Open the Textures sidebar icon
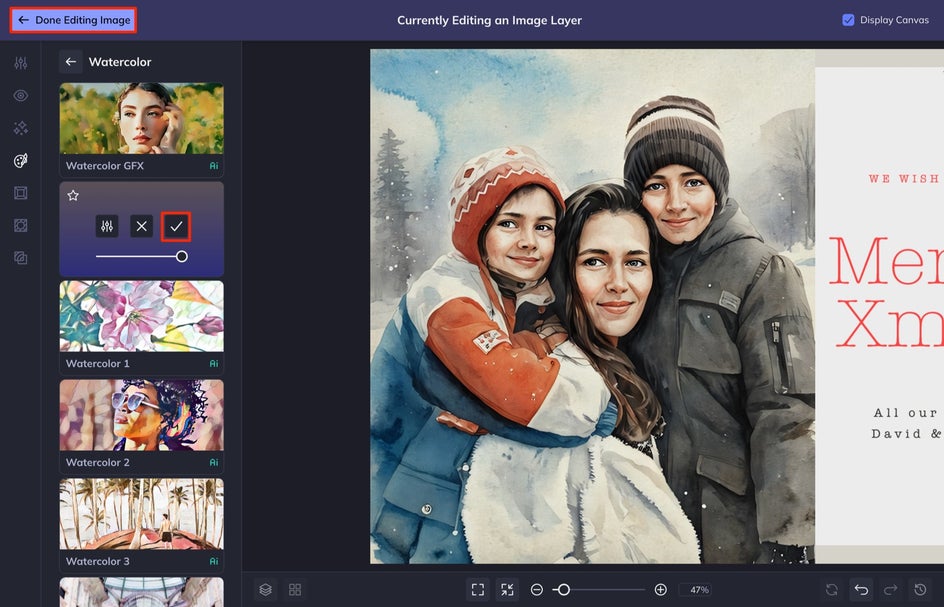944x607 pixels. (x=20, y=258)
